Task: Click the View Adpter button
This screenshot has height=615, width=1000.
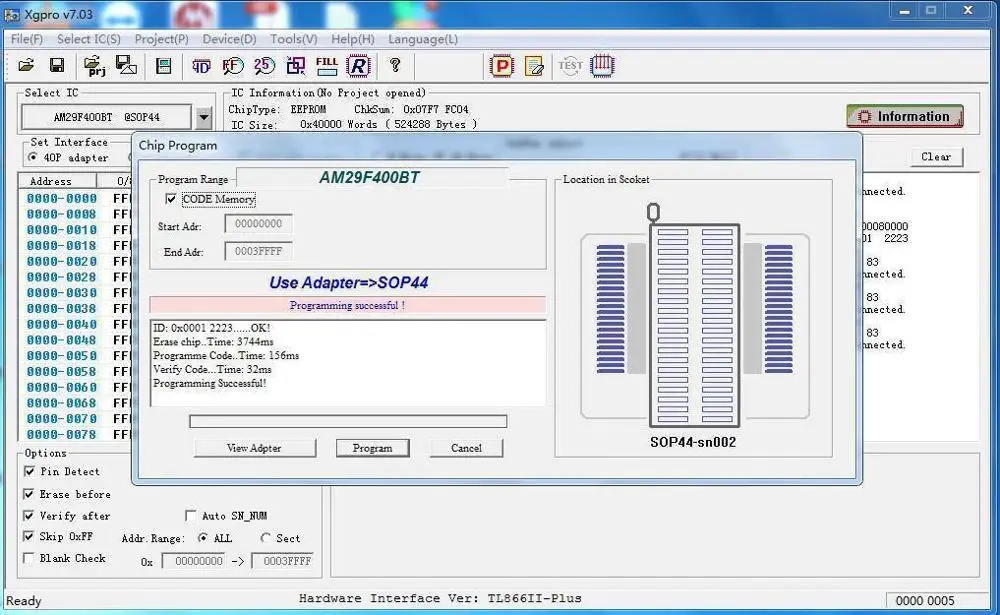Action: (x=254, y=448)
